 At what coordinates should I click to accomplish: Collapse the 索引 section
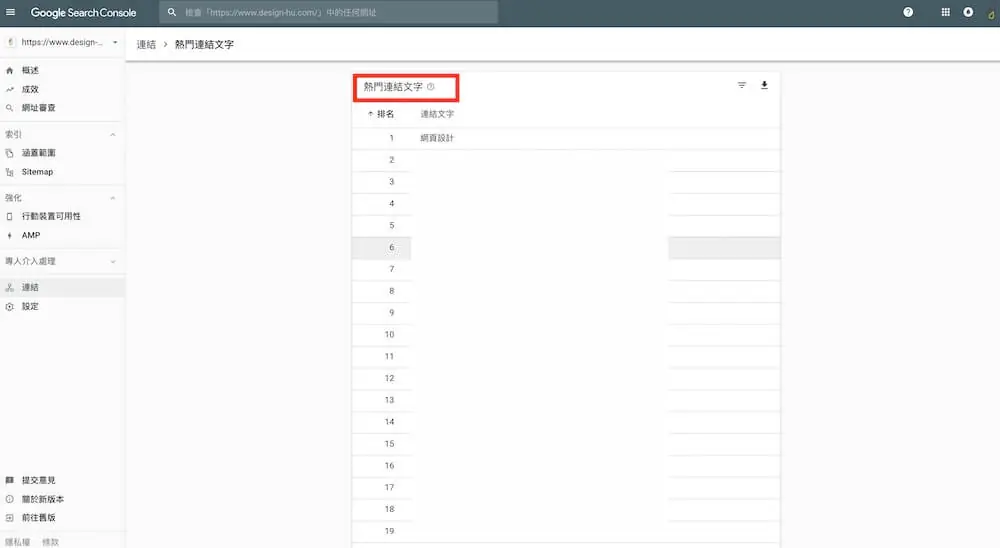tap(113, 135)
